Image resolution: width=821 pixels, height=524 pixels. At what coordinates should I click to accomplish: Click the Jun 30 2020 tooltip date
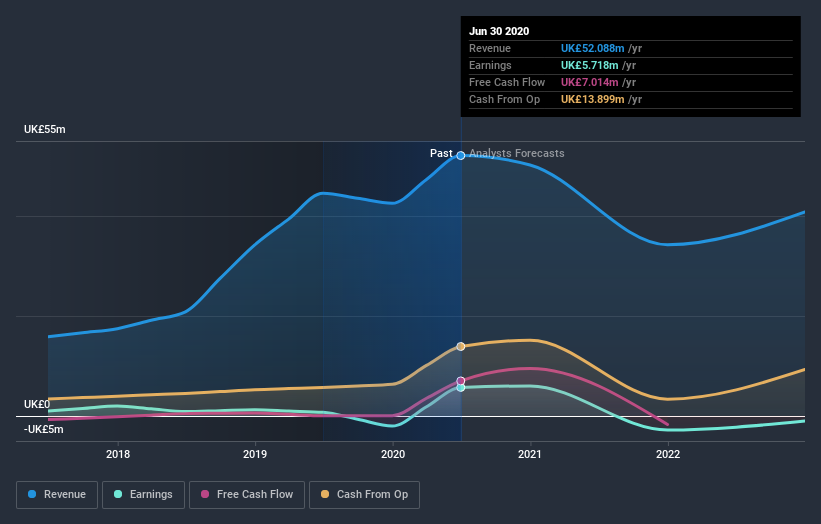tap(499, 31)
